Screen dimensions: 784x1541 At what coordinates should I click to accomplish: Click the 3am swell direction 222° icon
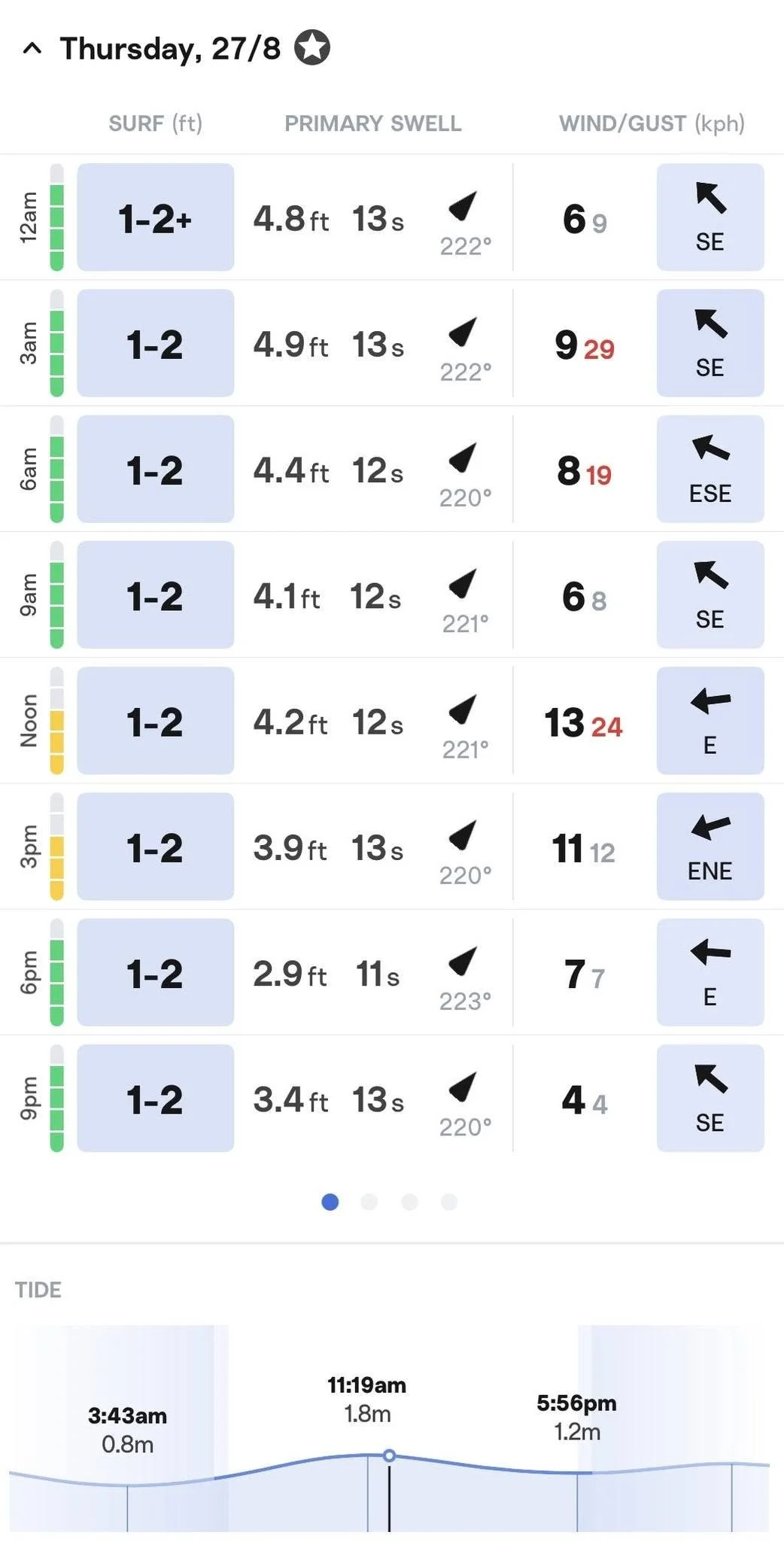click(x=463, y=331)
